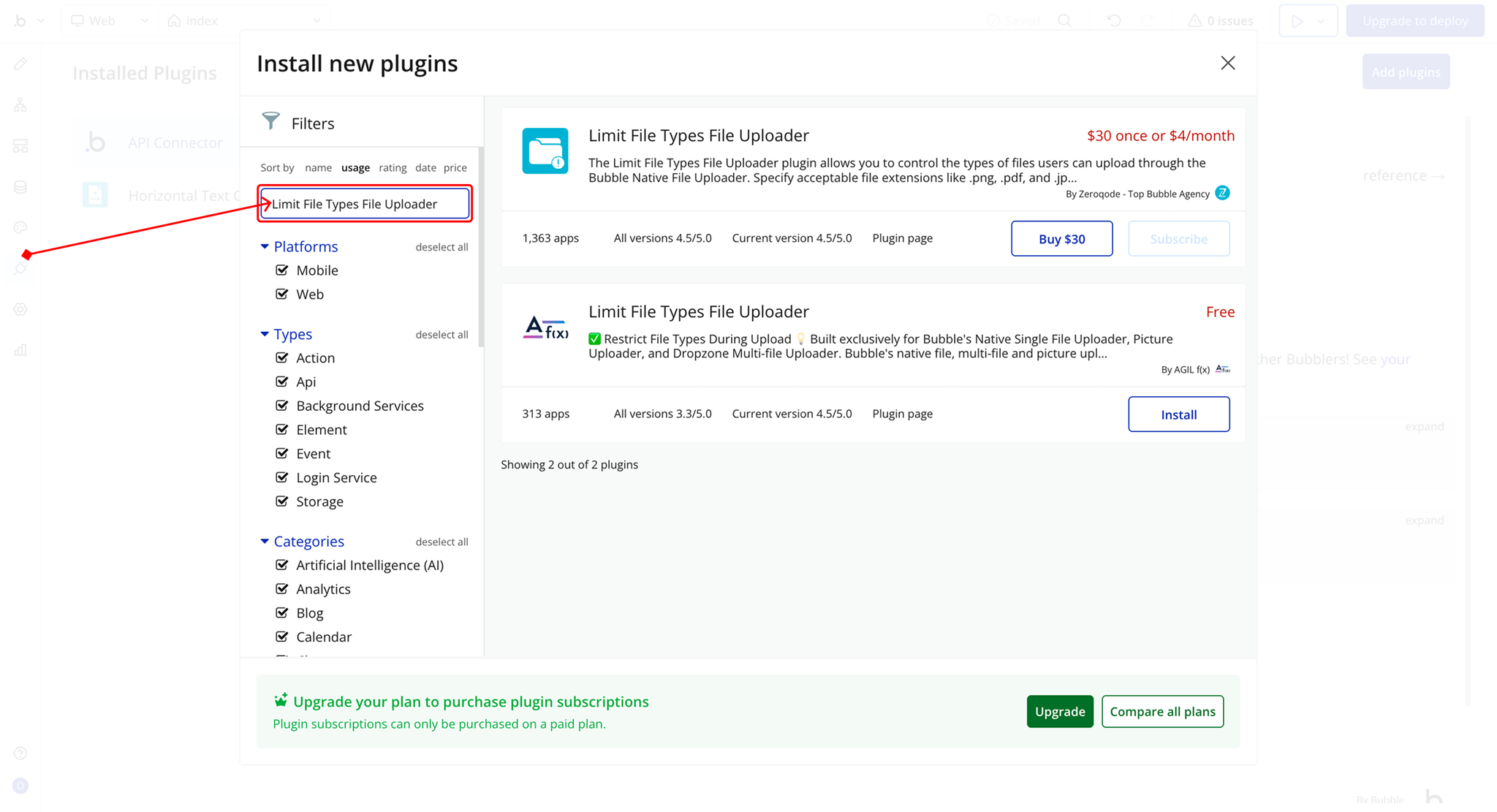
Task: Click the Zeroqode plugin folder icon
Action: (x=545, y=151)
